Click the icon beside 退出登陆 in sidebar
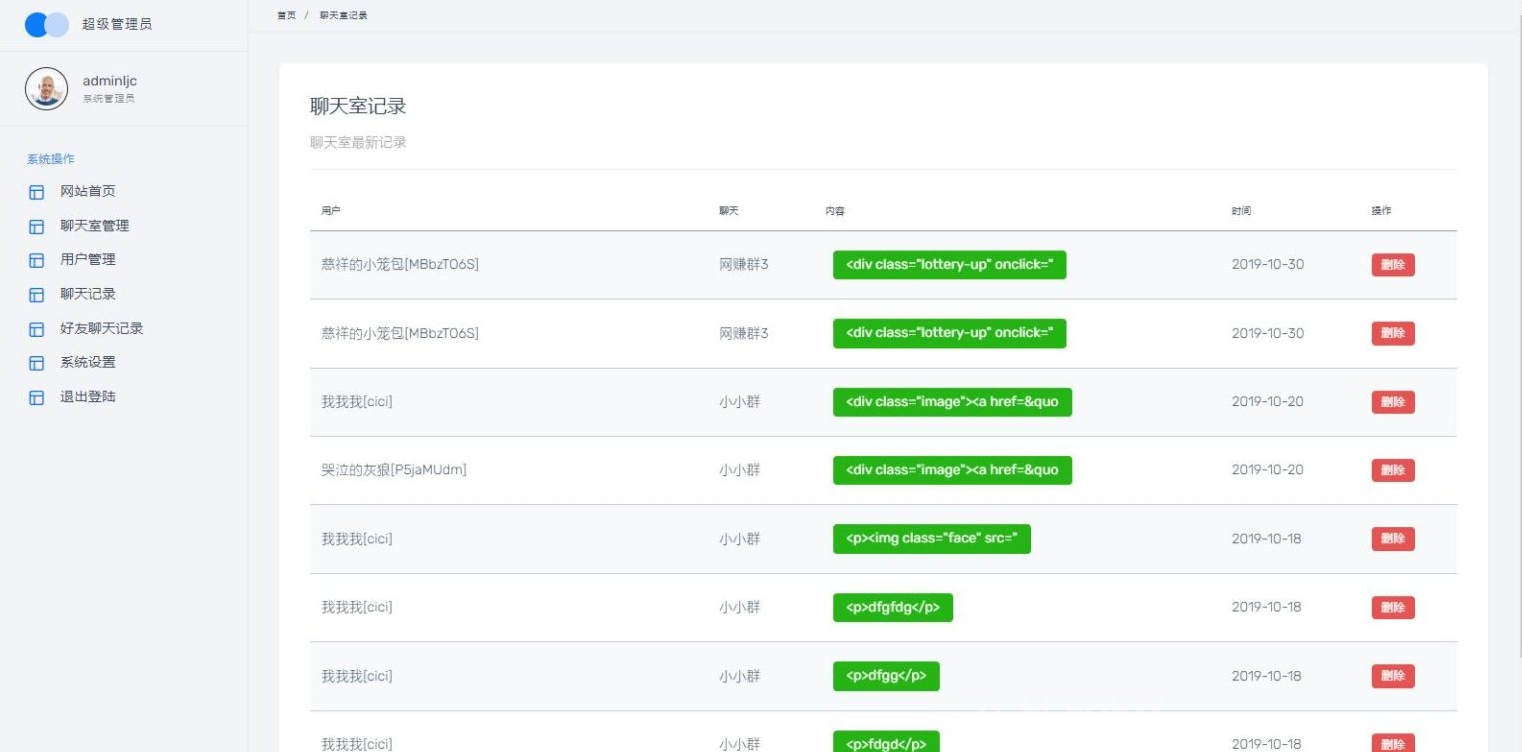The width and height of the screenshot is (1522, 752). click(37, 397)
